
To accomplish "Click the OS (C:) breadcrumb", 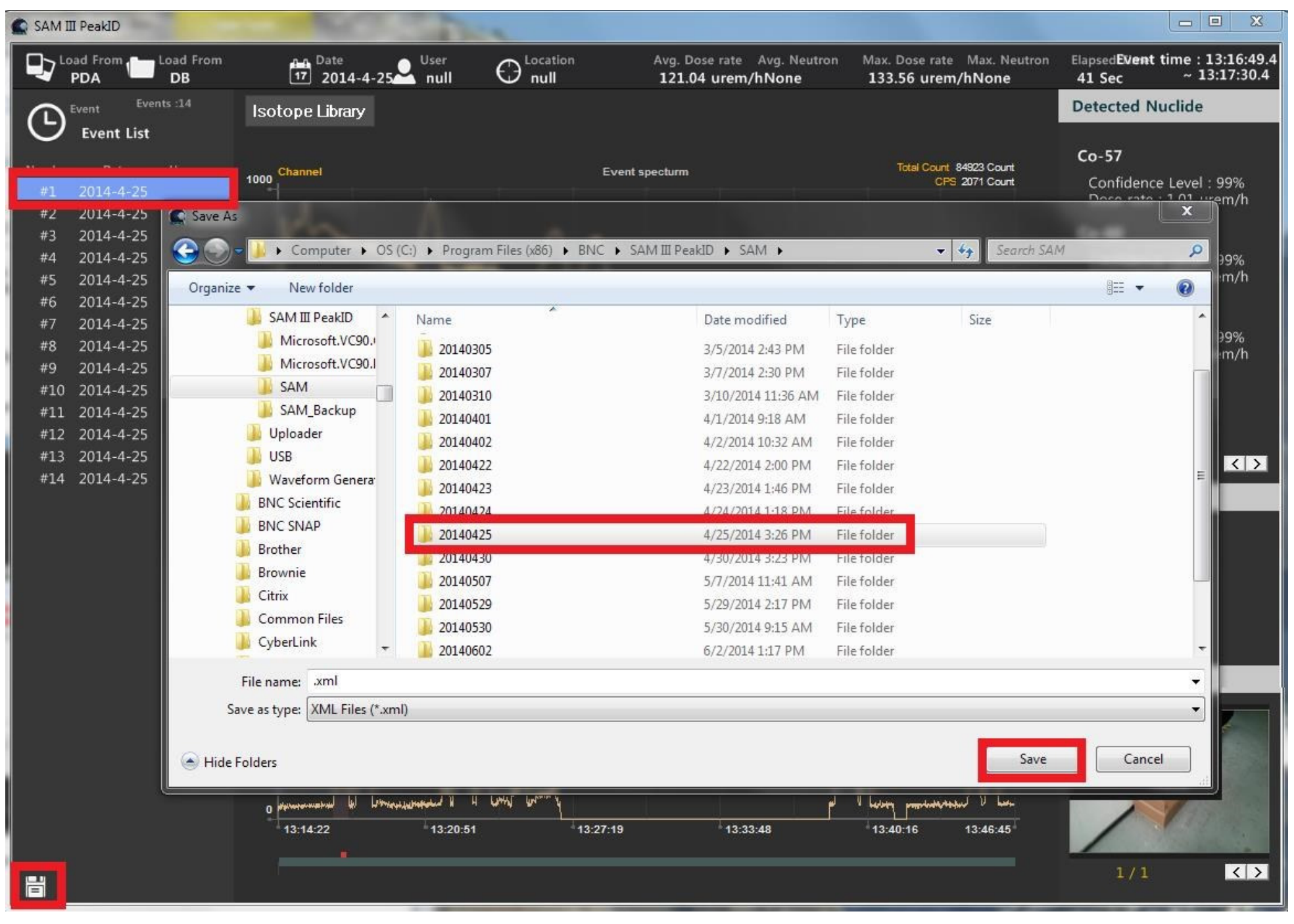I will pos(396,251).
